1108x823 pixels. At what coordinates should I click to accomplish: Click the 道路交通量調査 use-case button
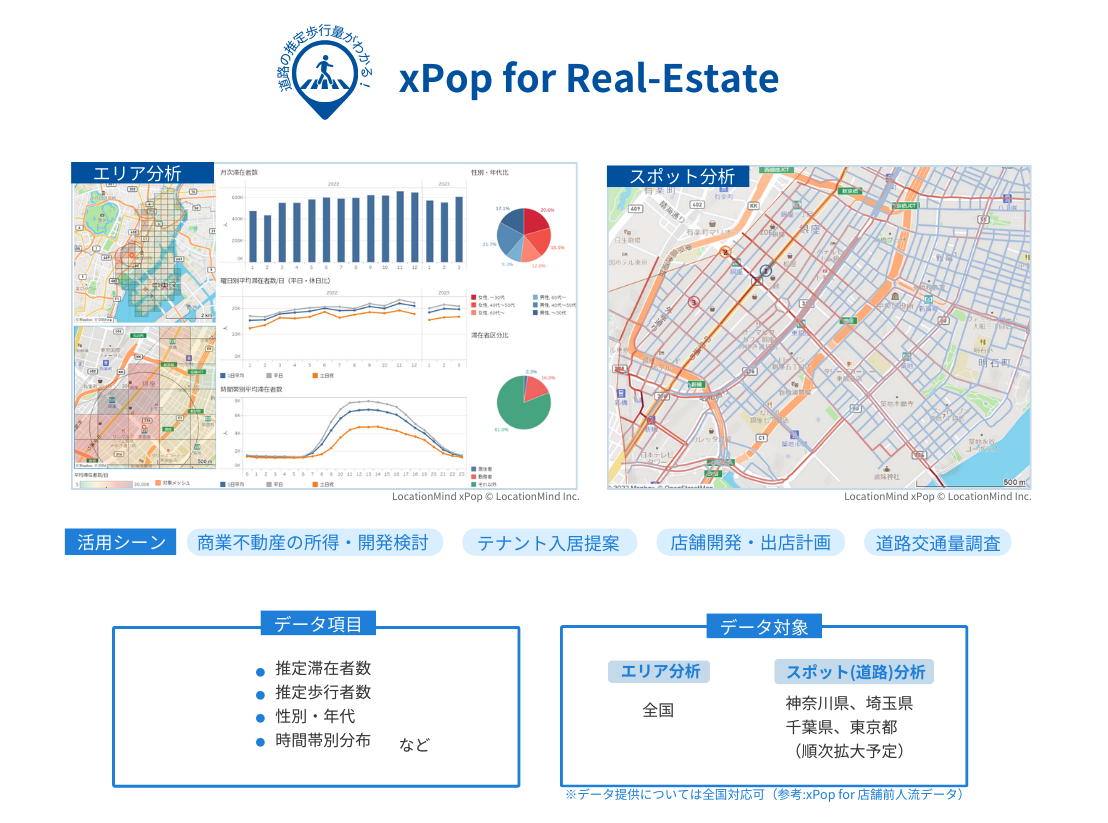937,542
